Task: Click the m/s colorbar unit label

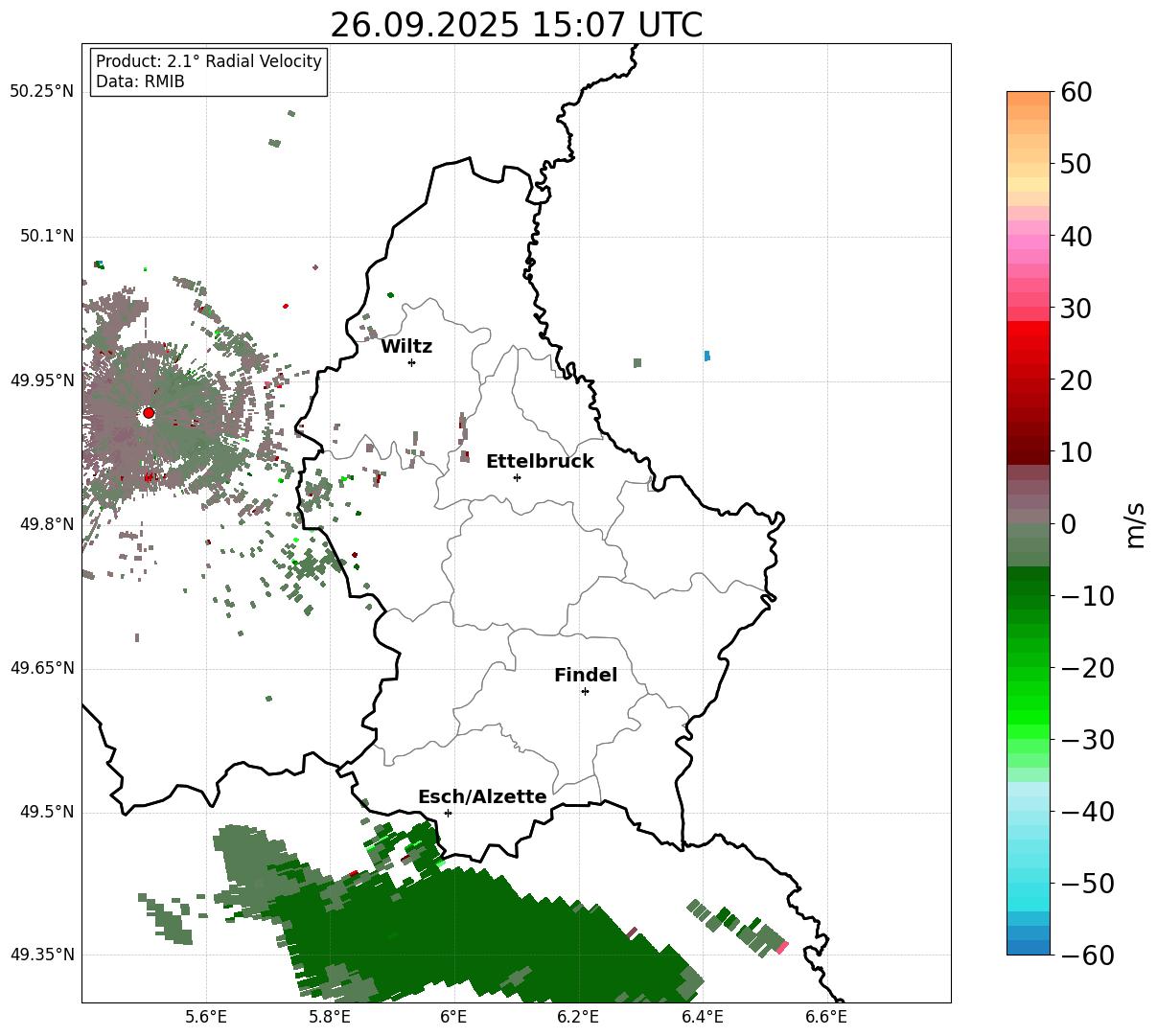Action: coord(1135,523)
